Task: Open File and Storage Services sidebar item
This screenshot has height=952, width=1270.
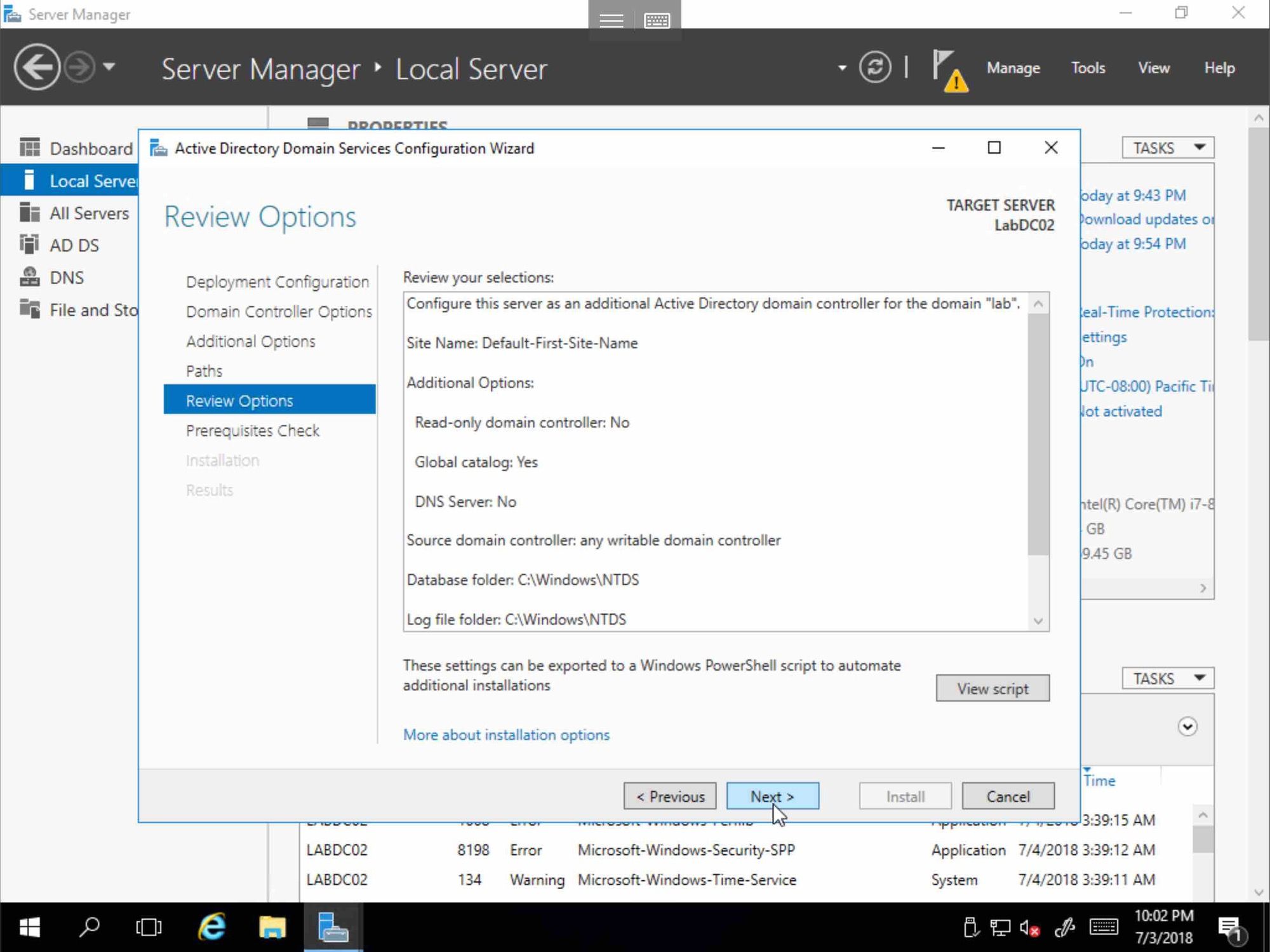Action: pos(70,310)
